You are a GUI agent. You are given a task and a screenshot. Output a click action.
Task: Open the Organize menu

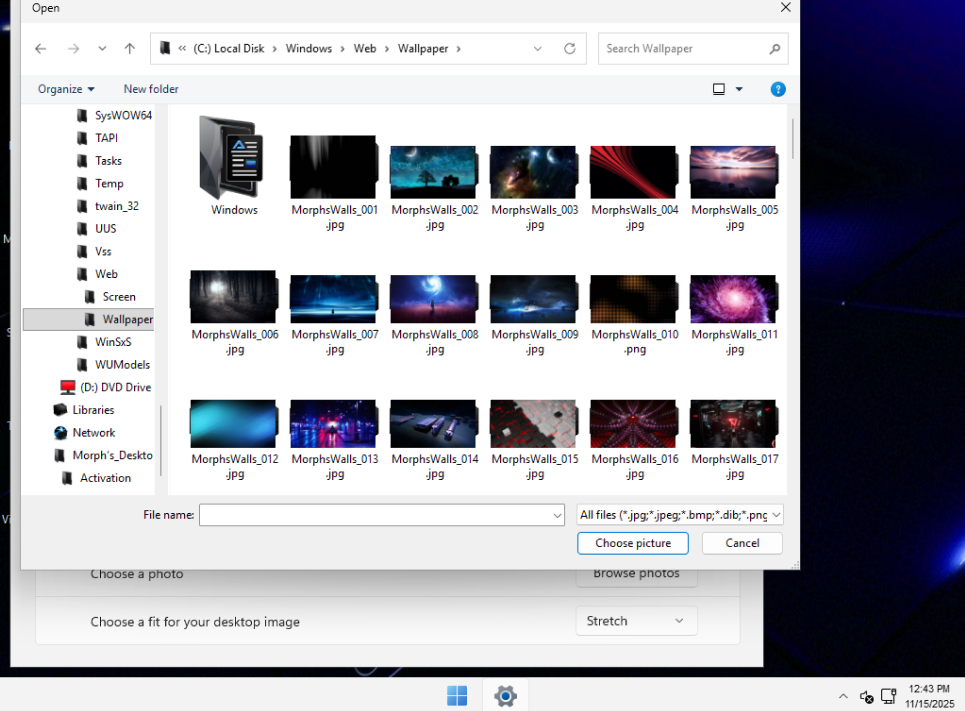click(x=66, y=89)
